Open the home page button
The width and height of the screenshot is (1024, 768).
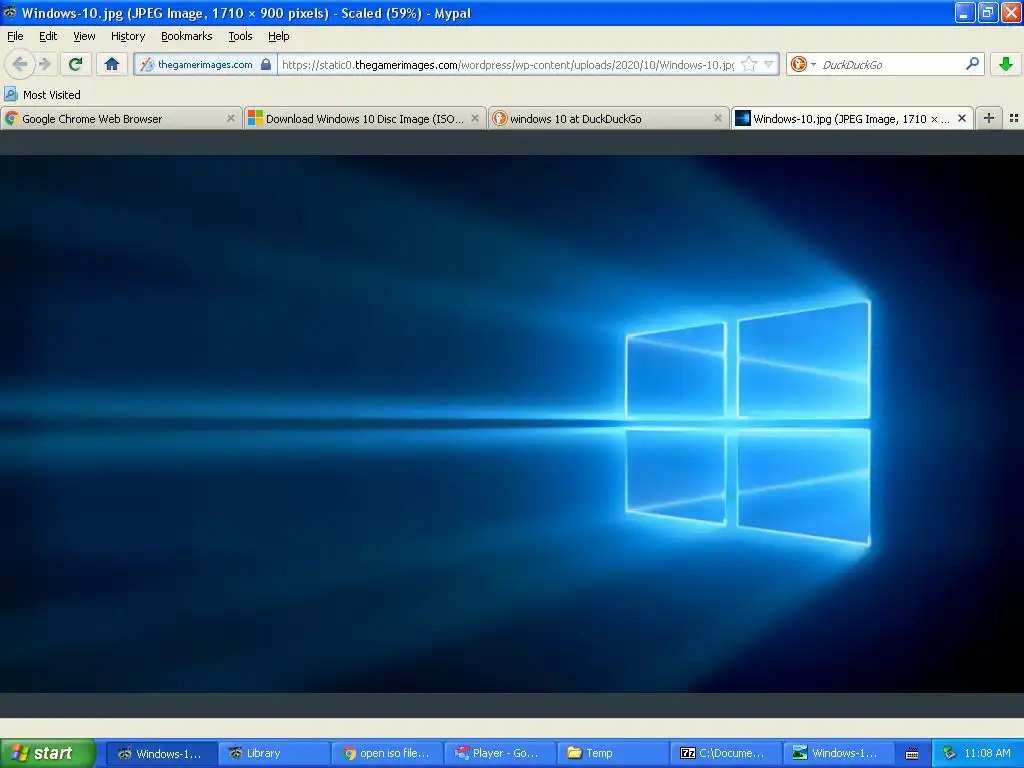(x=112, y=64)
